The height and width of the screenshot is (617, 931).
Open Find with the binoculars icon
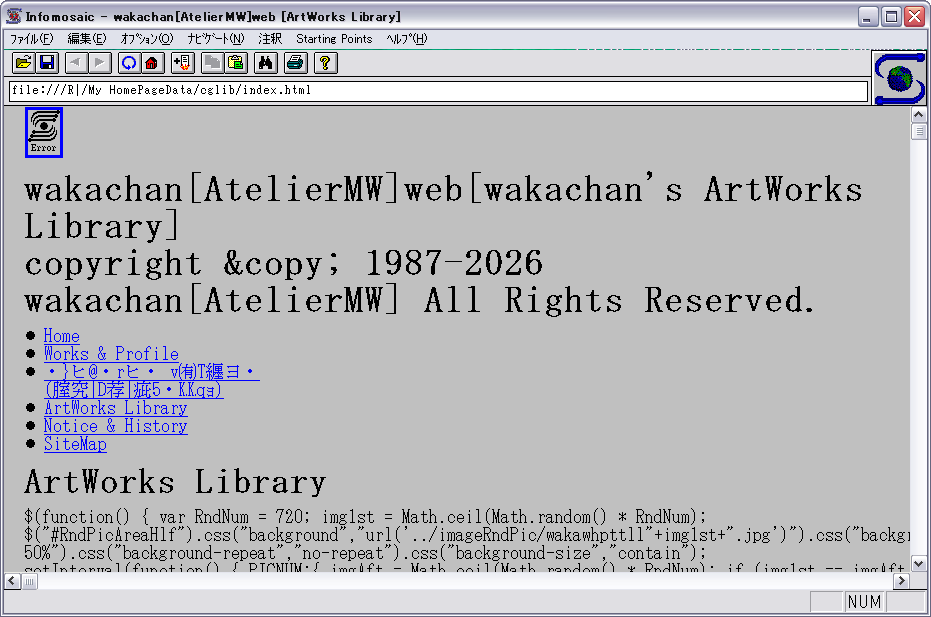pyautogui.click(x=265, y=63)
